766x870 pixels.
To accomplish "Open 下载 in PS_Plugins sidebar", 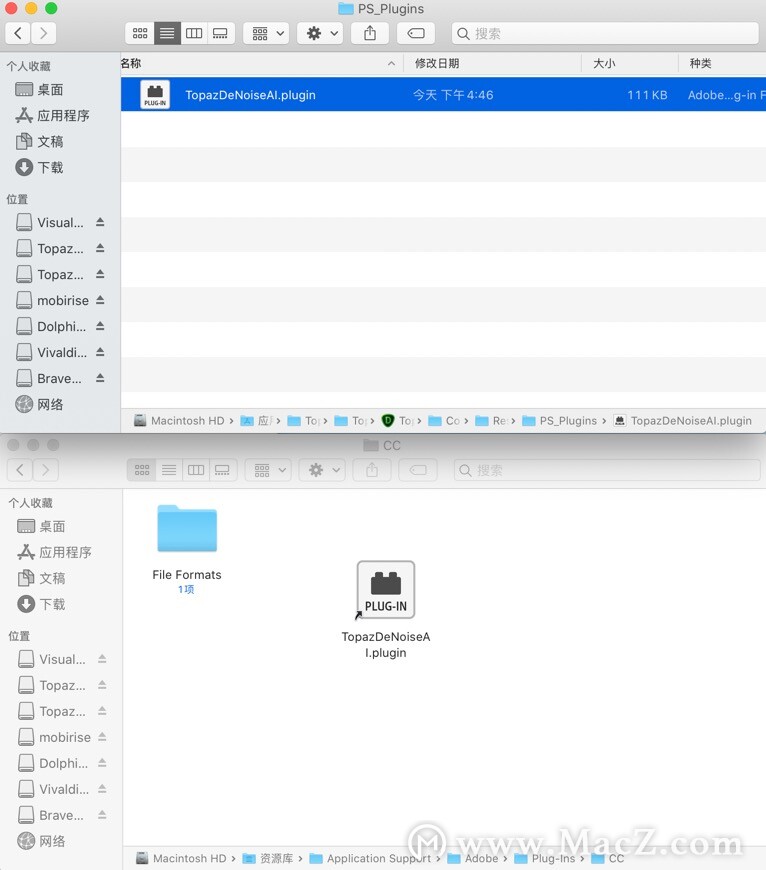I will 39,167.
